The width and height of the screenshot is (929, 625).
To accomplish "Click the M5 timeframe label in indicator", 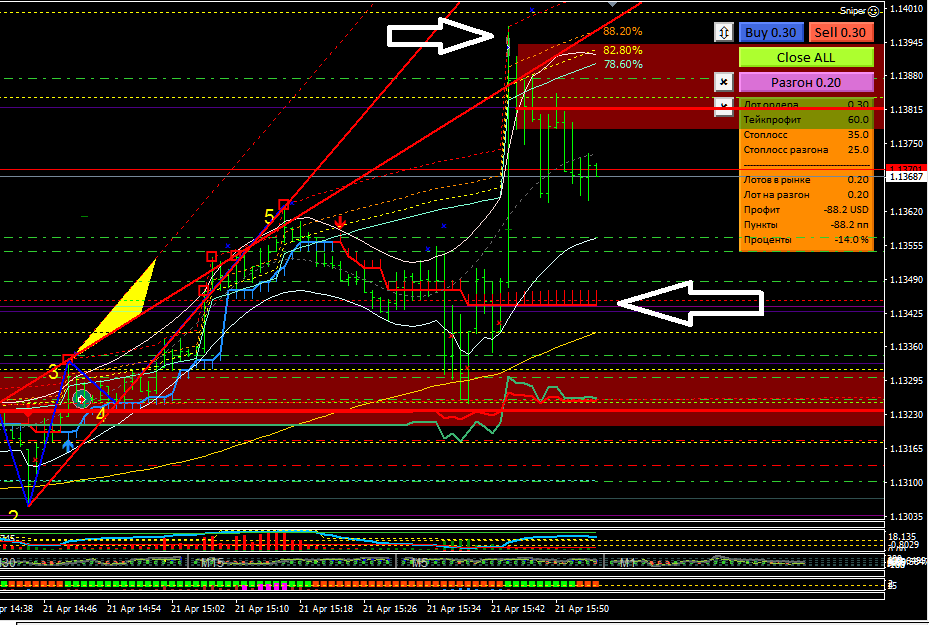I will pyautogui.click(x=419, y=562).
